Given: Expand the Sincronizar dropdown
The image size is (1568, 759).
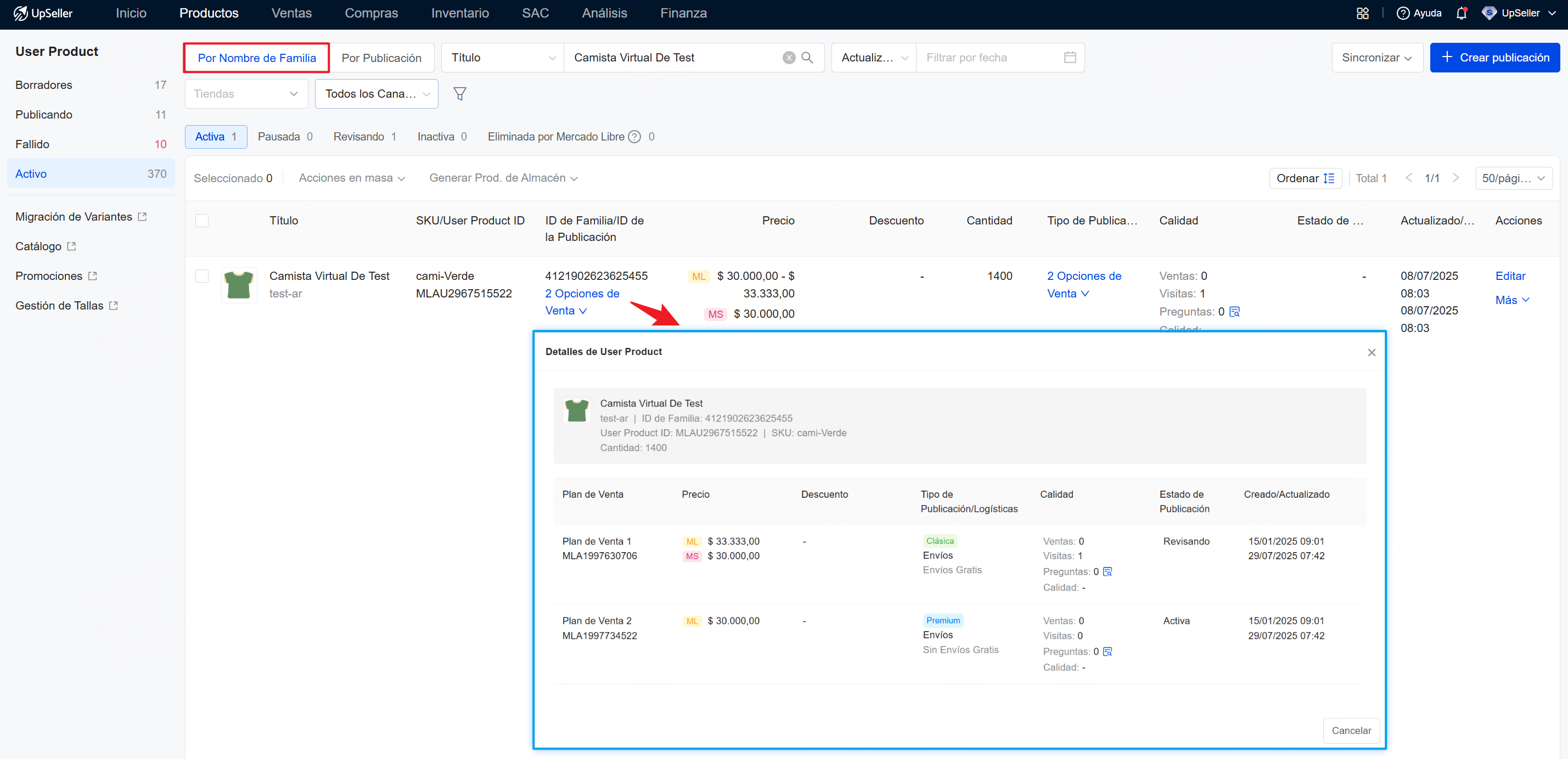Looking at the screenshot, I should [x=1376, y=58].
